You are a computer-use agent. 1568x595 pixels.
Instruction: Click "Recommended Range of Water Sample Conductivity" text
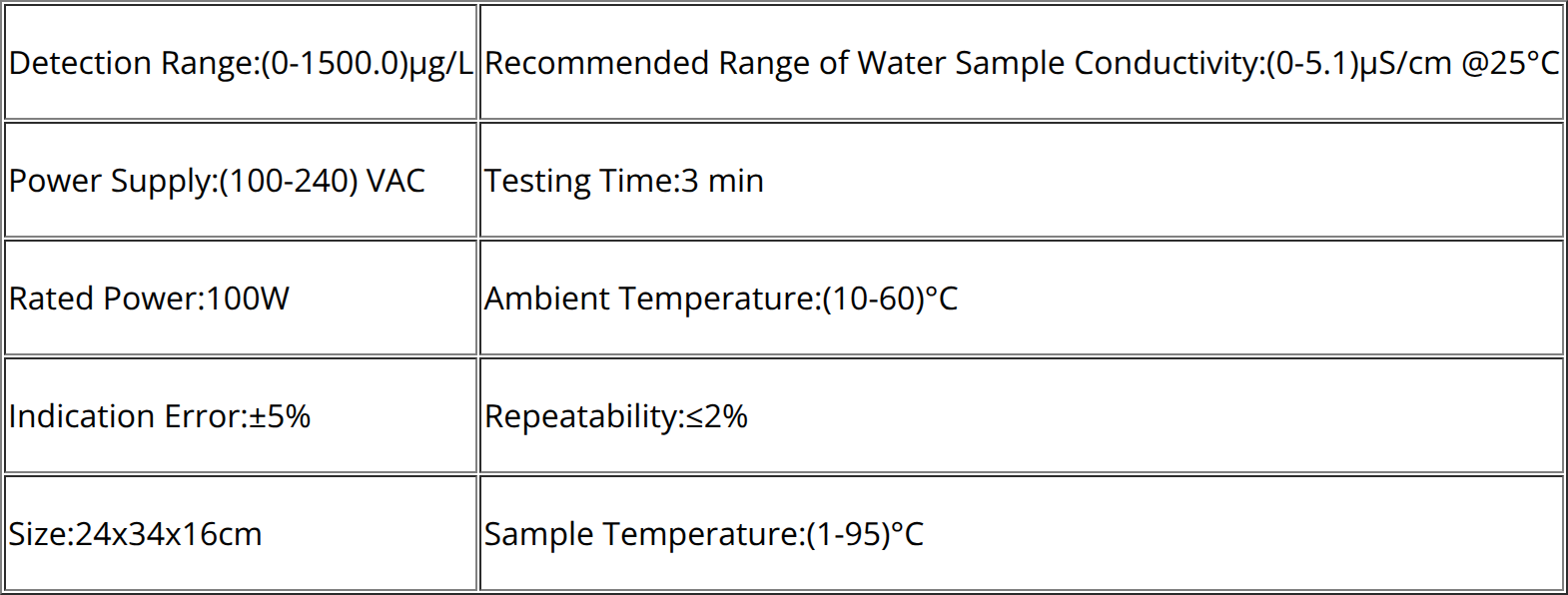pyautogui.click(x=871, y=63)
